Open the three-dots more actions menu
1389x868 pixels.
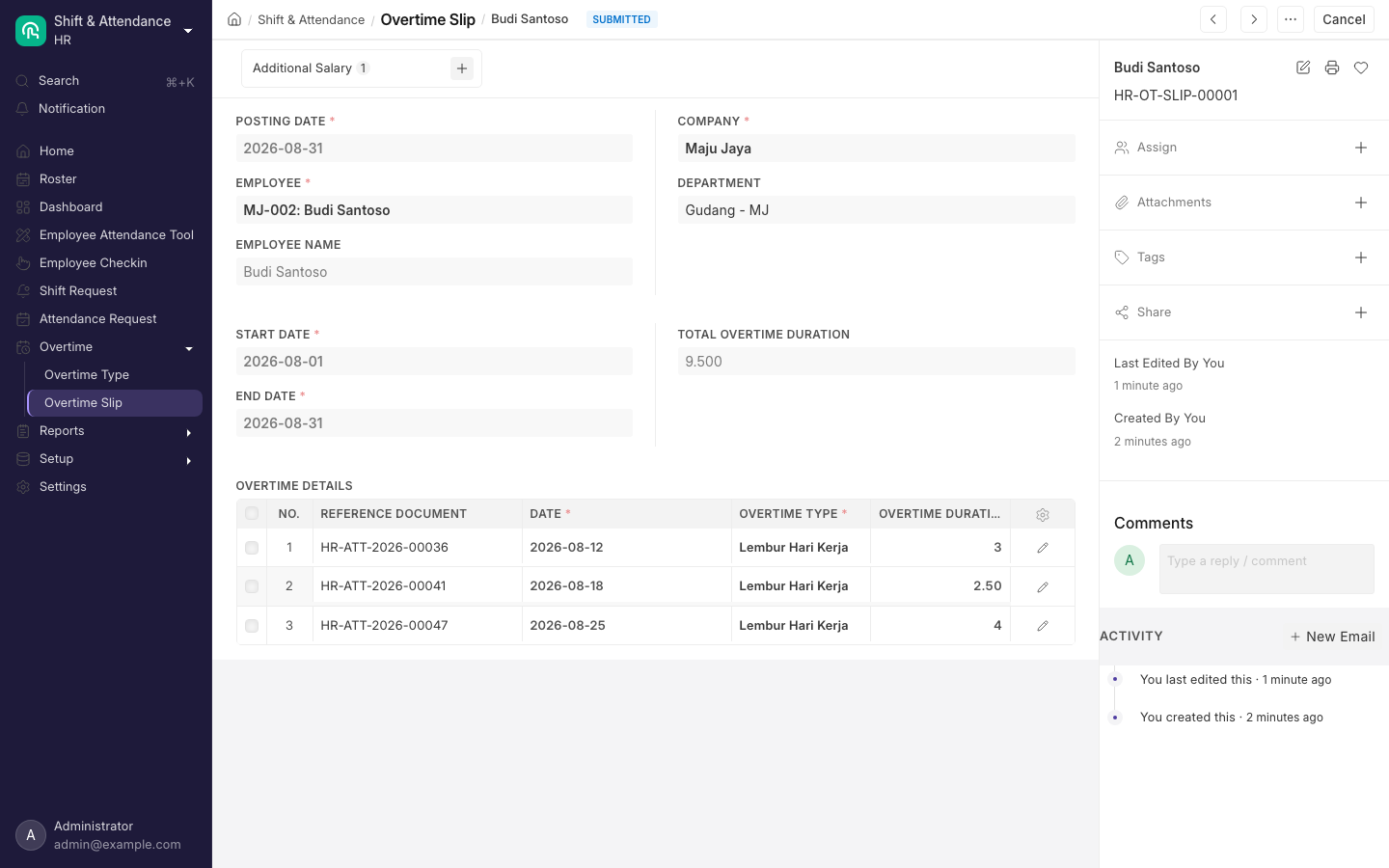[x=1291, y=19]
